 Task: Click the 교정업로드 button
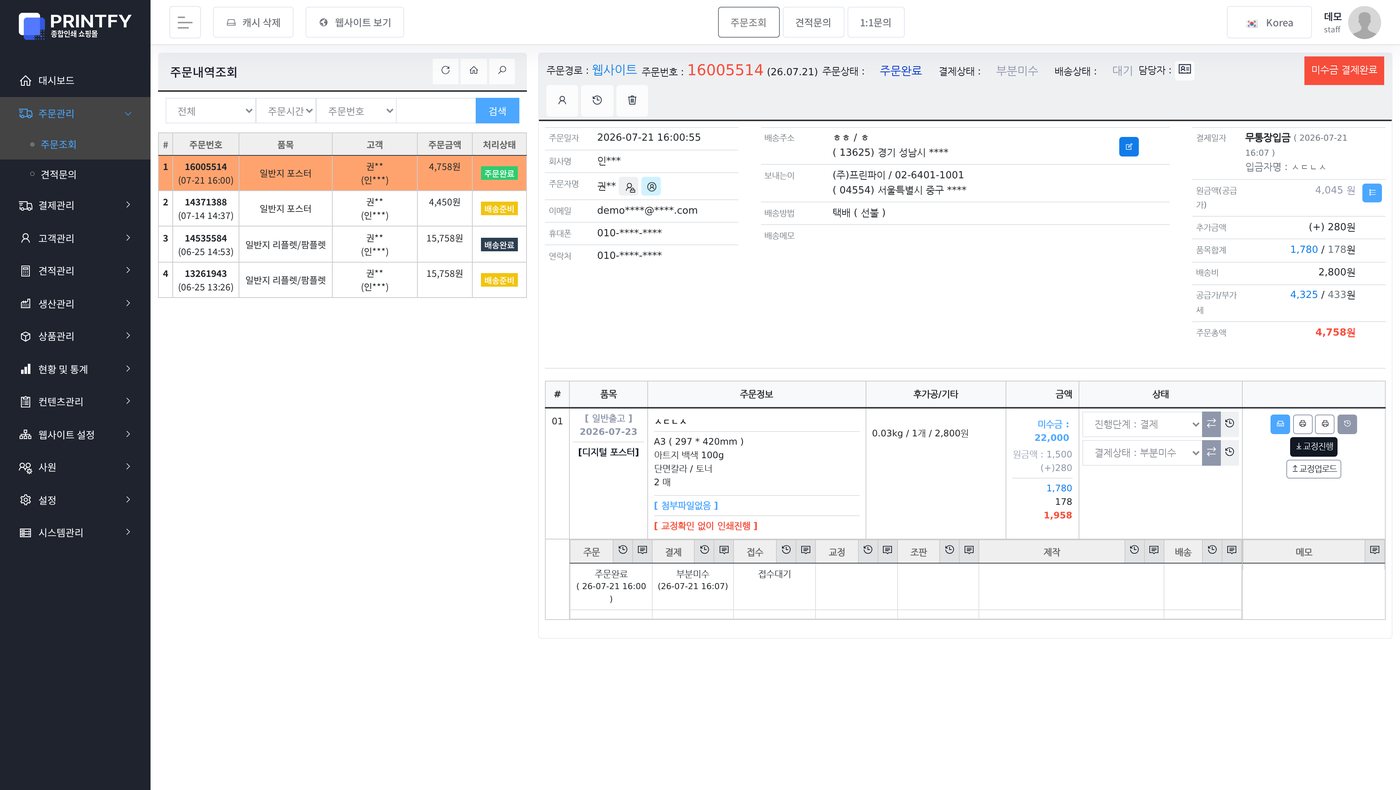tap(1314, 469)
